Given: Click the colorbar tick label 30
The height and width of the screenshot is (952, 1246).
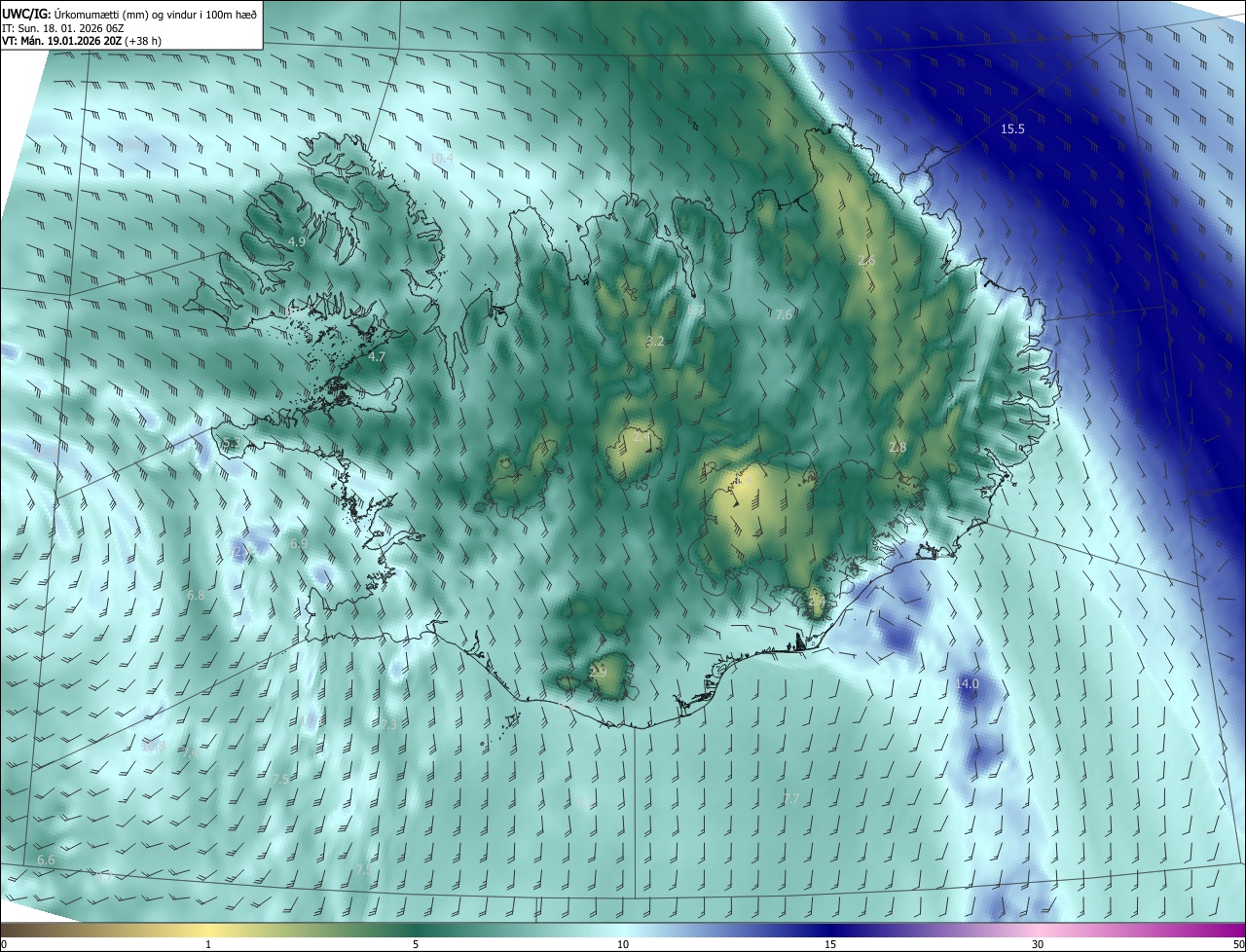Looking at the screenshot, I should 1038,944.
